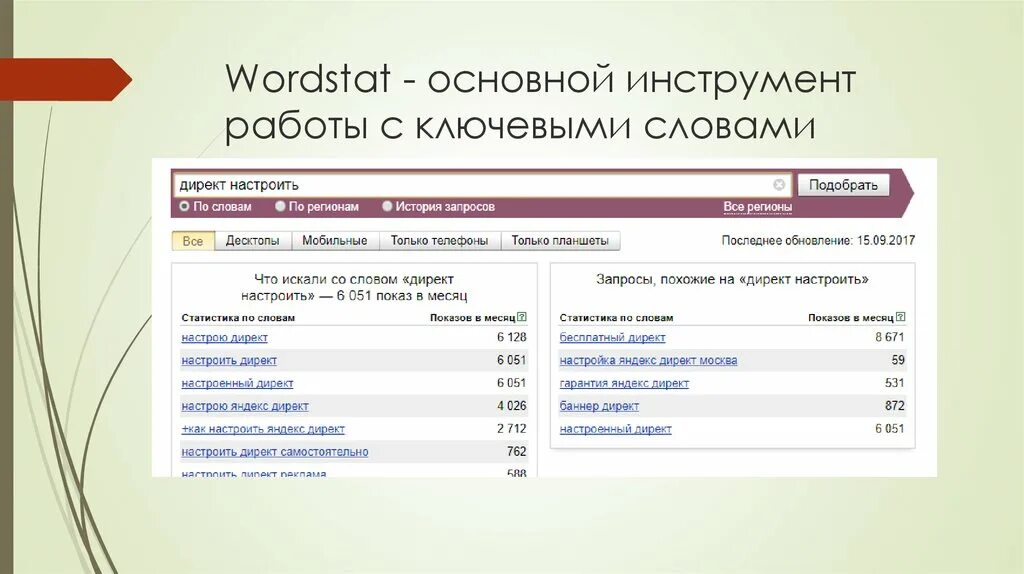Open the 'гарантия яндекс директ' link
Image resolution: width=1024 pixels, height=574 pixels.
click(624, 383)
